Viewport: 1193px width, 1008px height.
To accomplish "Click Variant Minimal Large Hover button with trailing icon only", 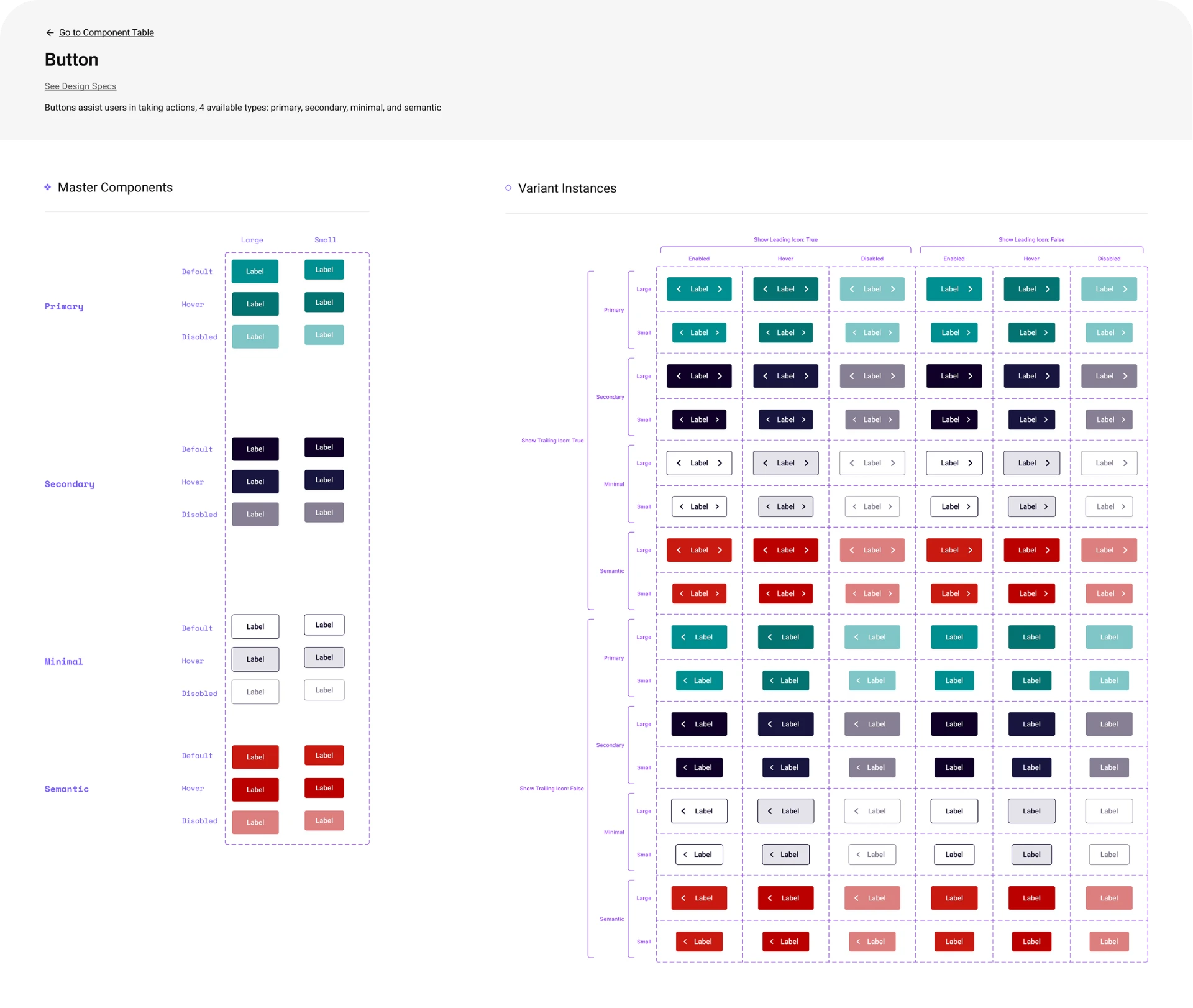I will pos(1031,463).
